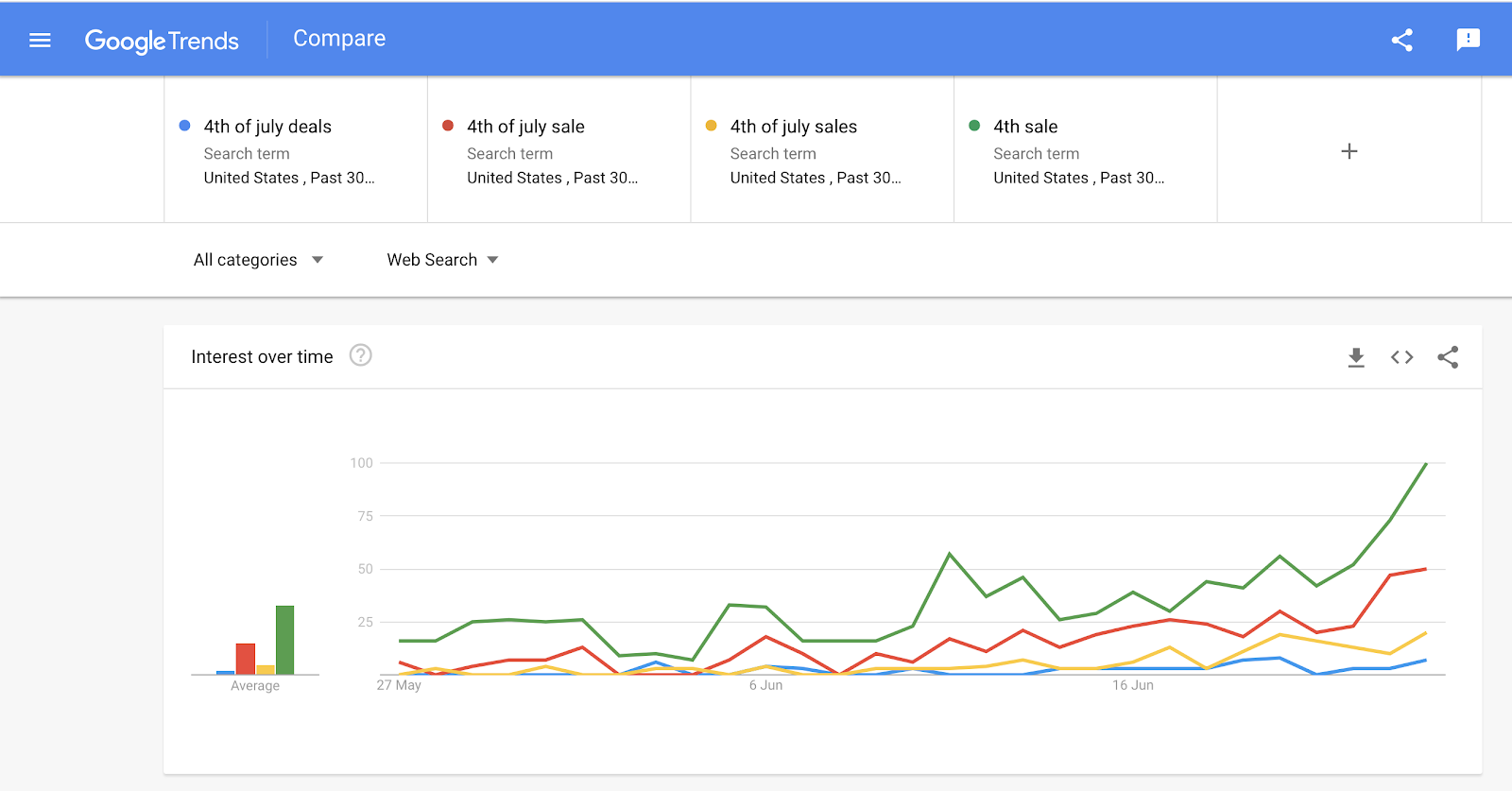
Task: Share the Interest over time chart
Action: point(1448,357)
